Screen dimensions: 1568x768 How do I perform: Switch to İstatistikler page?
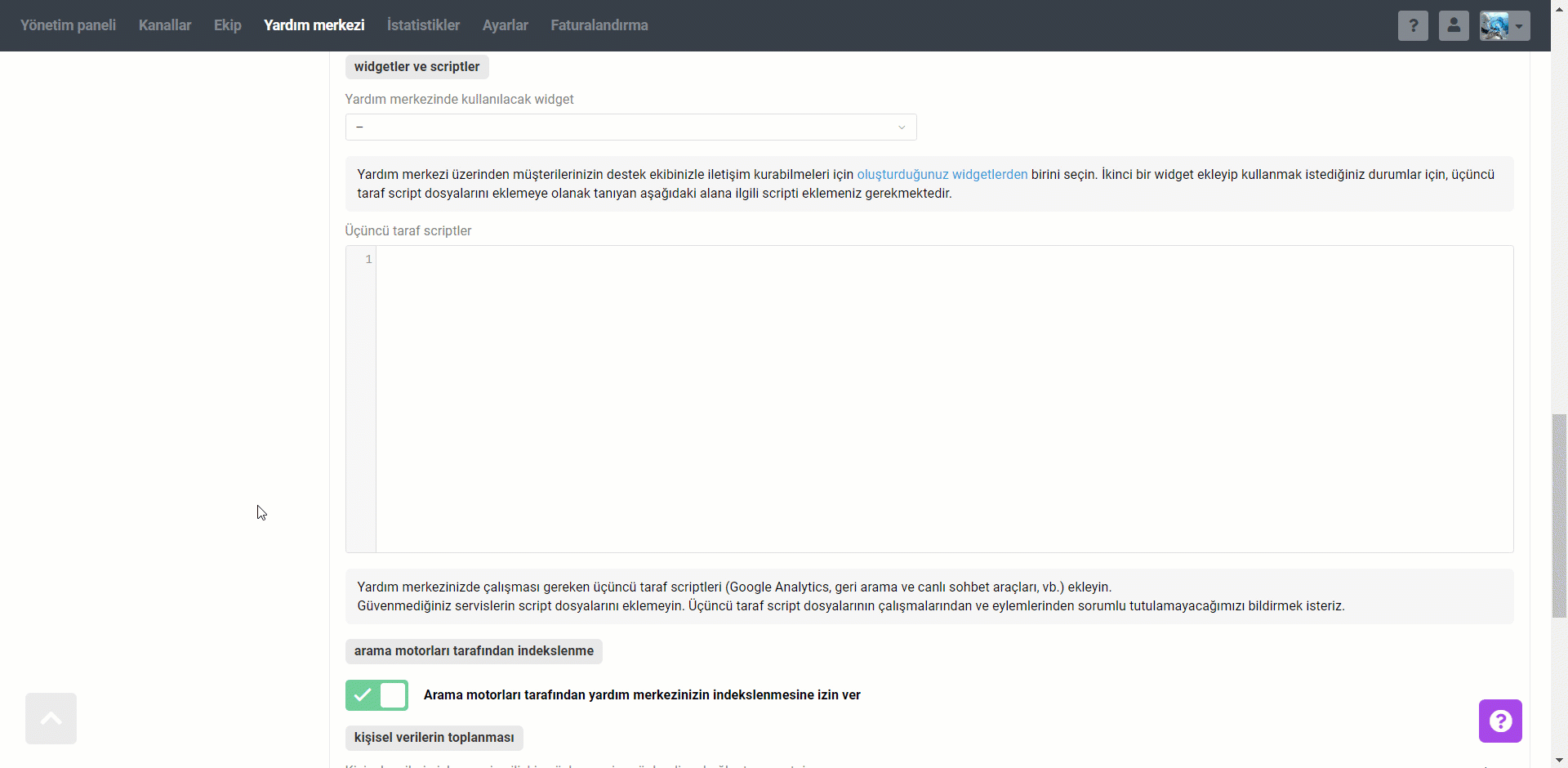click(x=423, y=25)
